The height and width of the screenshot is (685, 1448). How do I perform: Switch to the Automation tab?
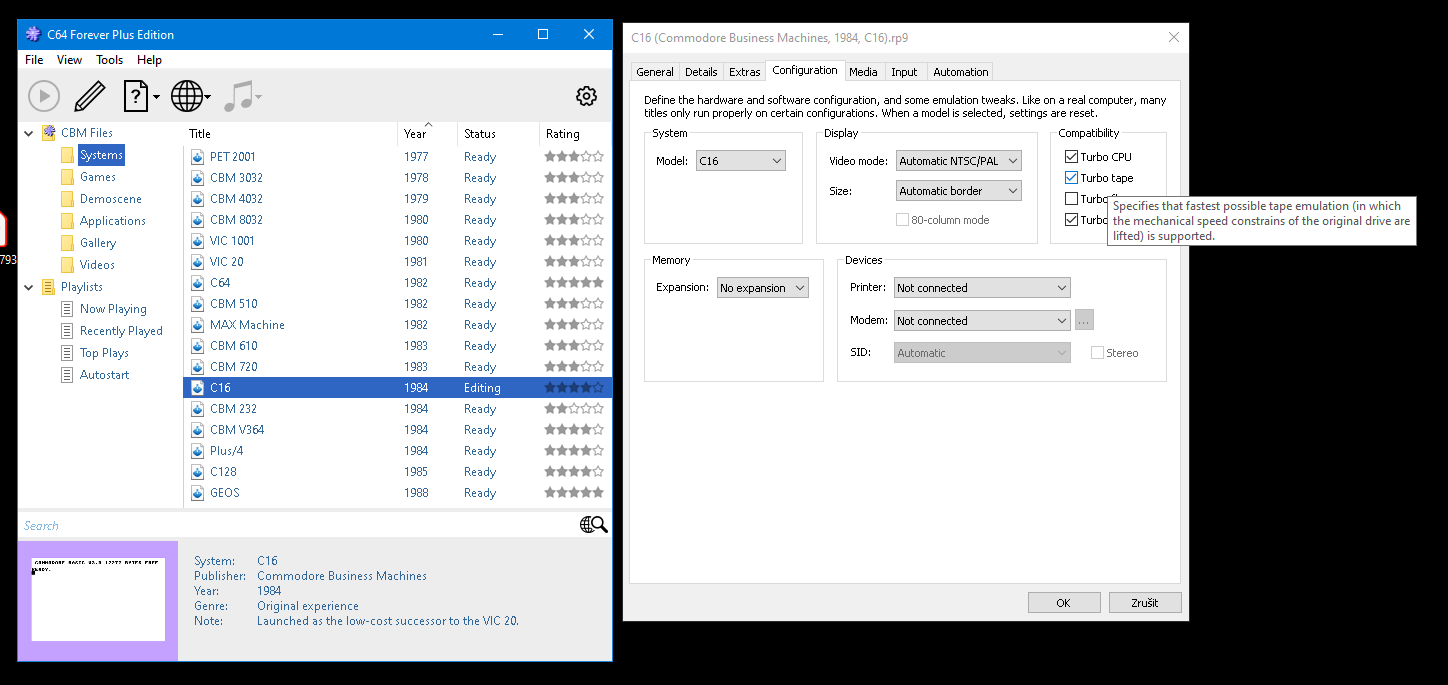(961, 72)
